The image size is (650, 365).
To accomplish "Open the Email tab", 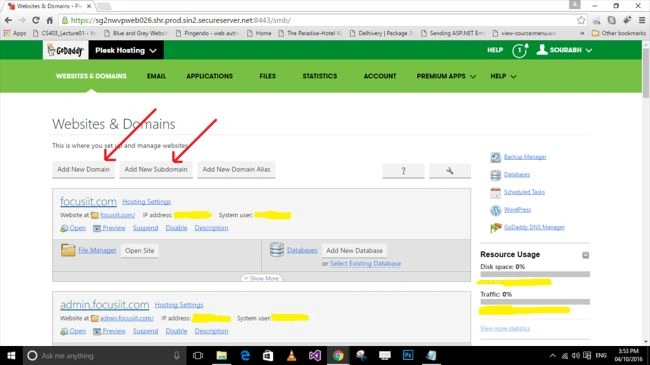I will [156, 76].
